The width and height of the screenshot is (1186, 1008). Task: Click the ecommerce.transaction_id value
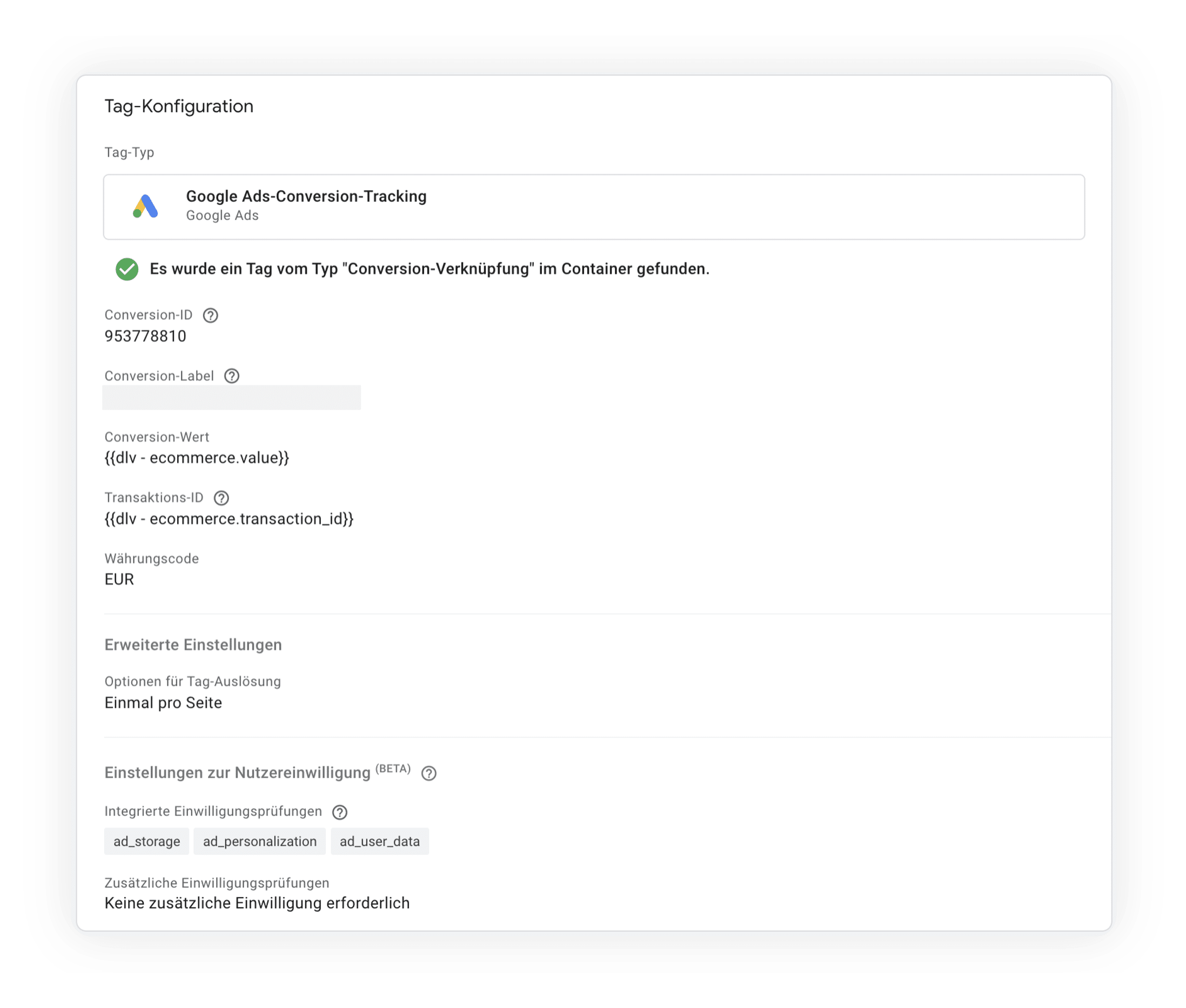pos(229,519)
